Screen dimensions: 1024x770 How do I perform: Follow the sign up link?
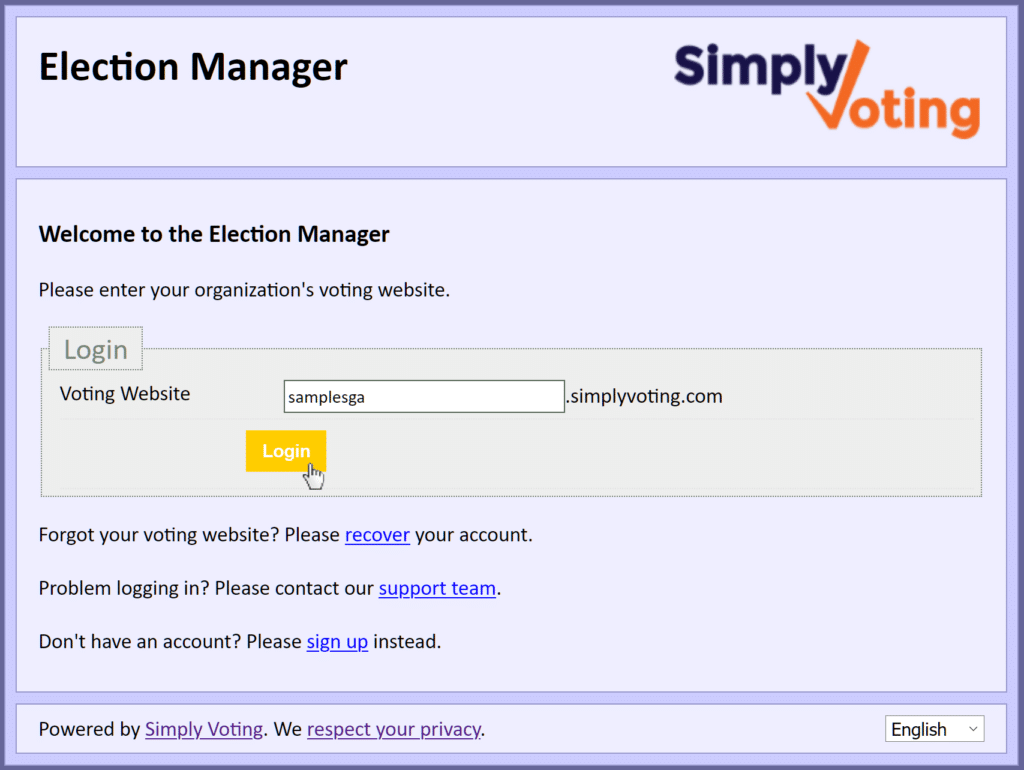[x=337, y=642]
